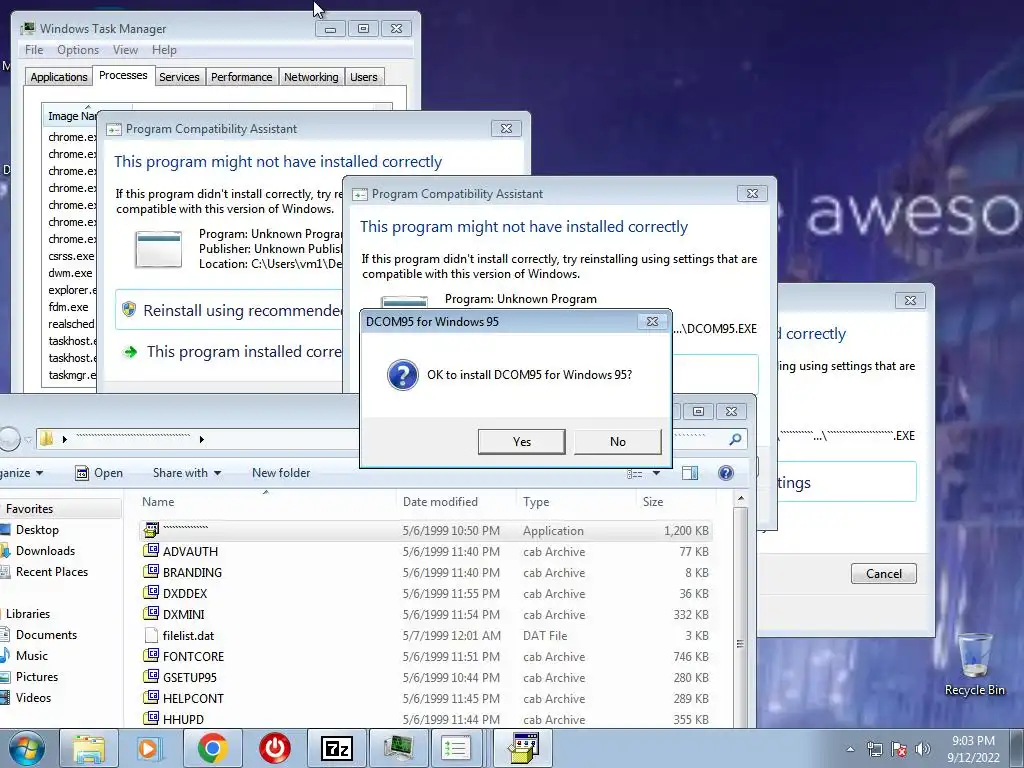The image size is (1024, 768).
Task: Select the FONTCORE cab archive
Action: [x=426, y=656]
